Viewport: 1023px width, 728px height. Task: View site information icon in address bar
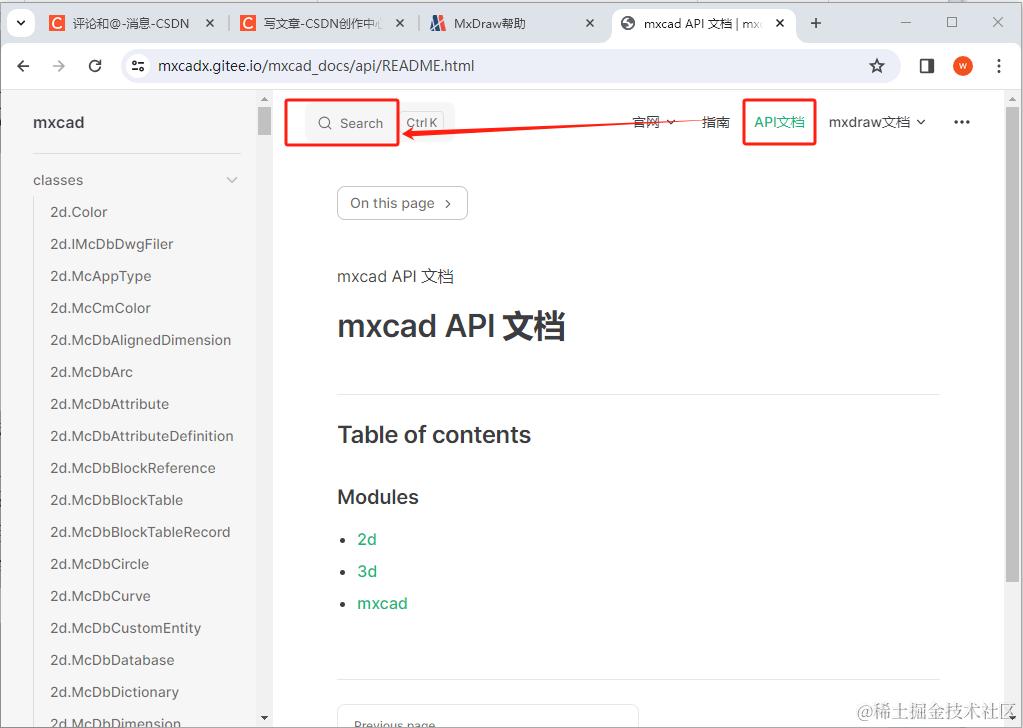tap(138, 66)
